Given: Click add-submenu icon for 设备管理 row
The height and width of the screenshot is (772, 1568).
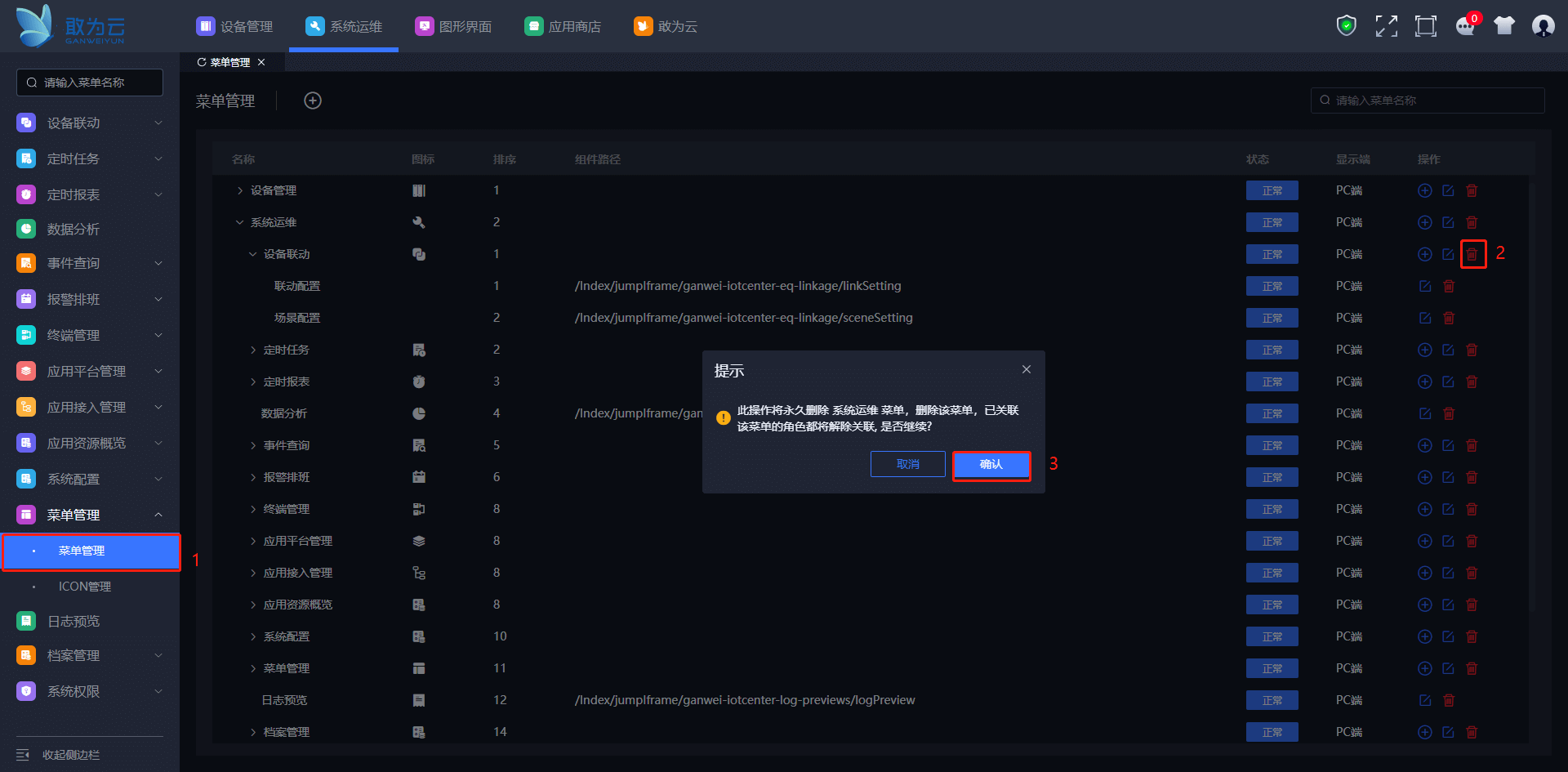Looking at the screenshot, I should click(1425, 190).
